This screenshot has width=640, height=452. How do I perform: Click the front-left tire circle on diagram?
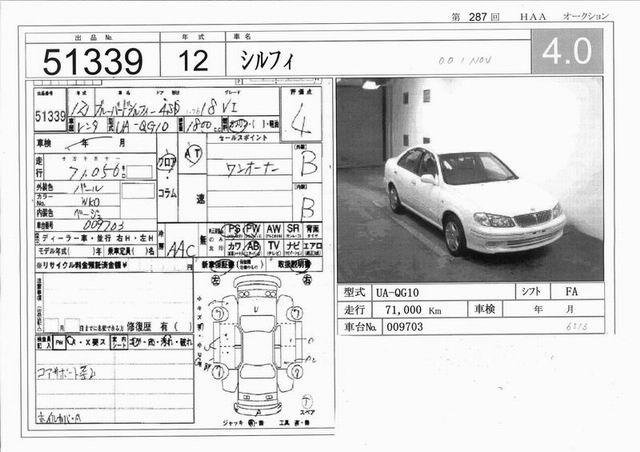(x=220, y=313)
